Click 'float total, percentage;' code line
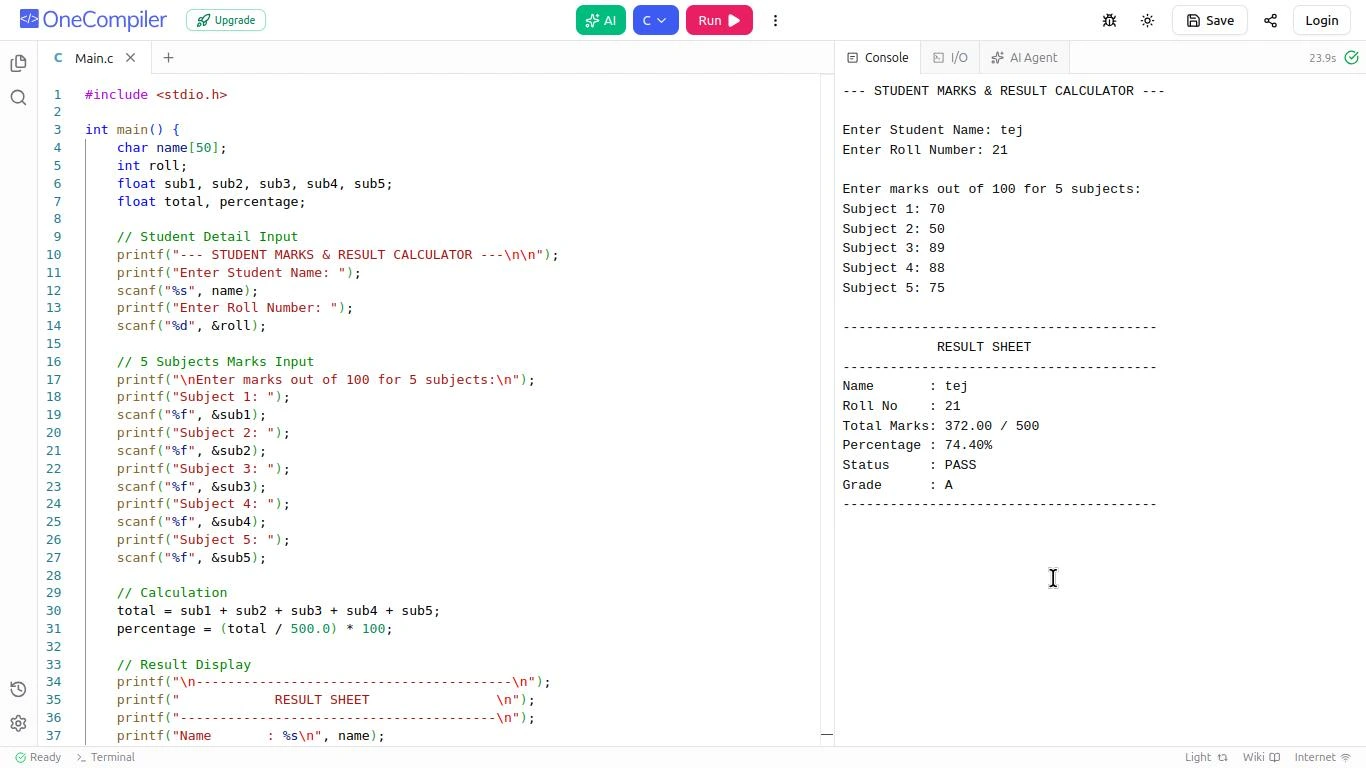 [211, 202]
